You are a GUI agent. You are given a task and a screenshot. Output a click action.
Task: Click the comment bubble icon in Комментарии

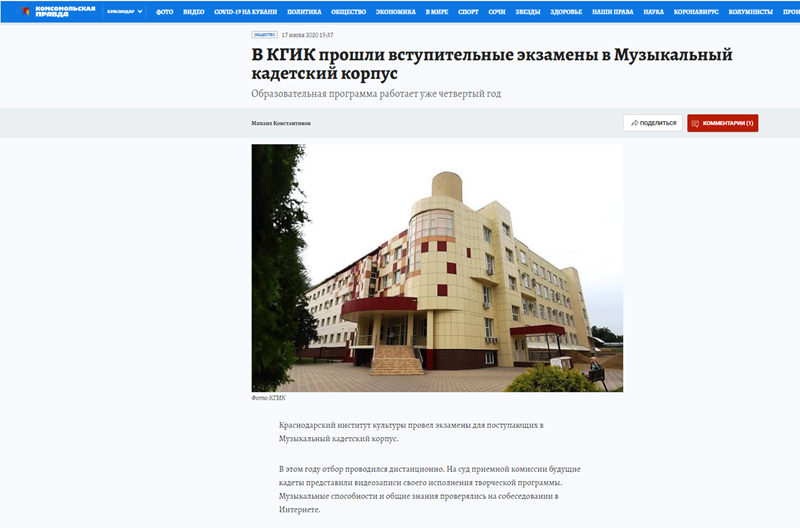coord(695,123)
